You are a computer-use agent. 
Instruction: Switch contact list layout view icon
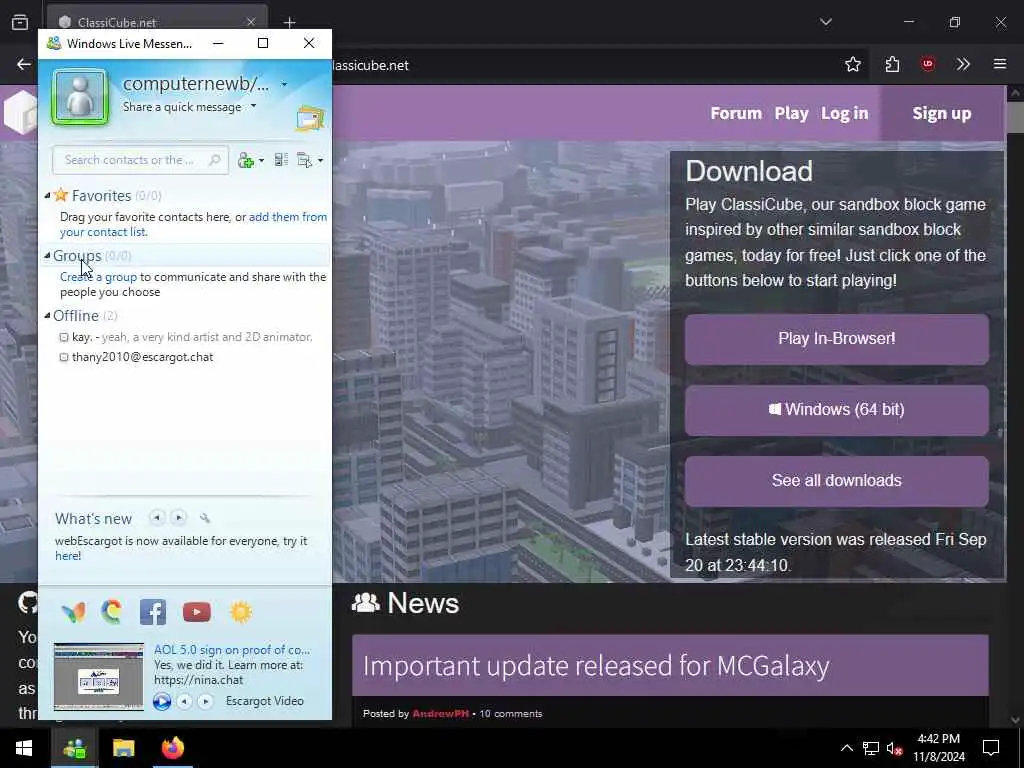pos(281,160)
